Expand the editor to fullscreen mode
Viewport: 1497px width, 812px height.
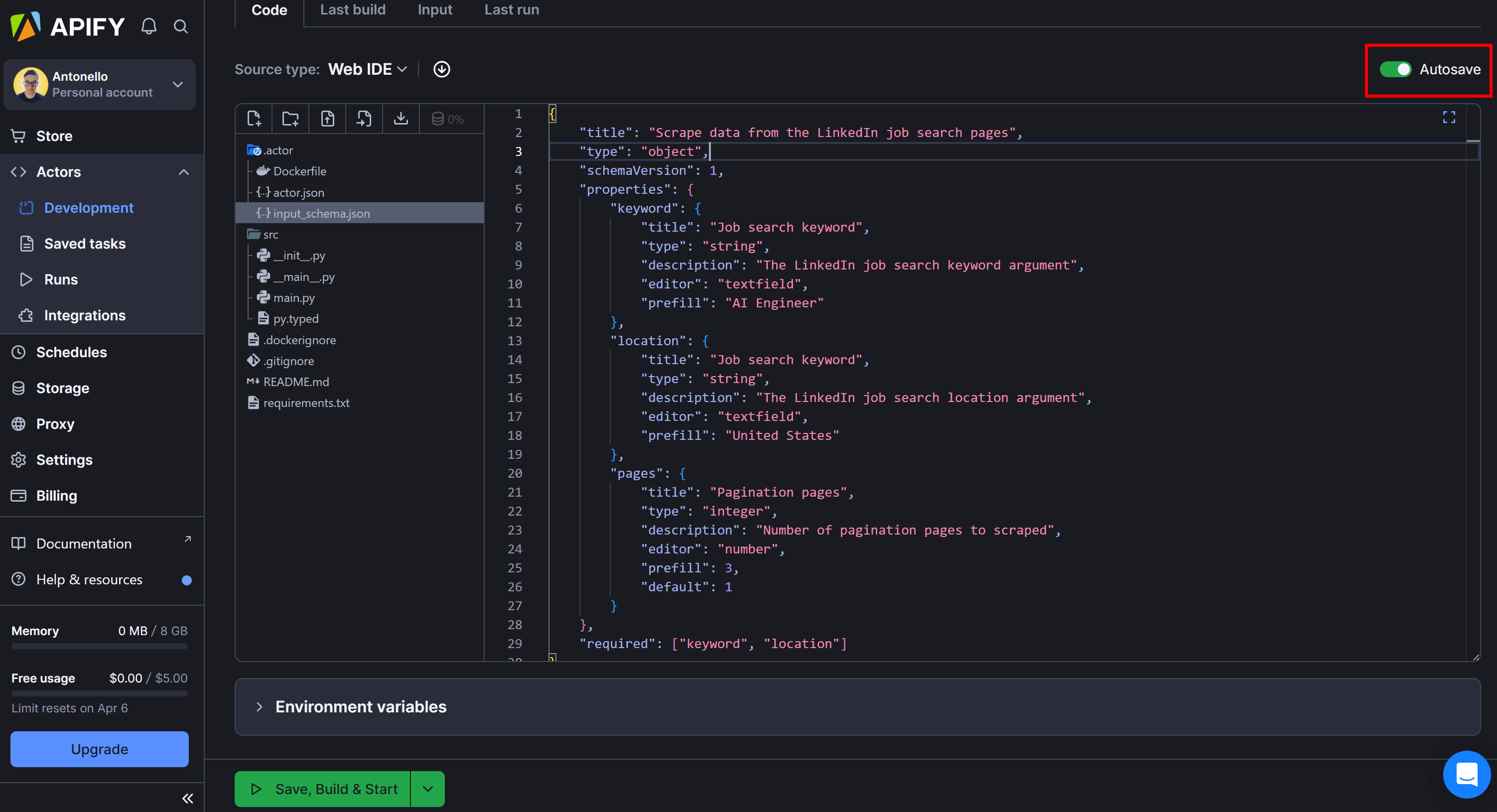tap(1449, 117)
